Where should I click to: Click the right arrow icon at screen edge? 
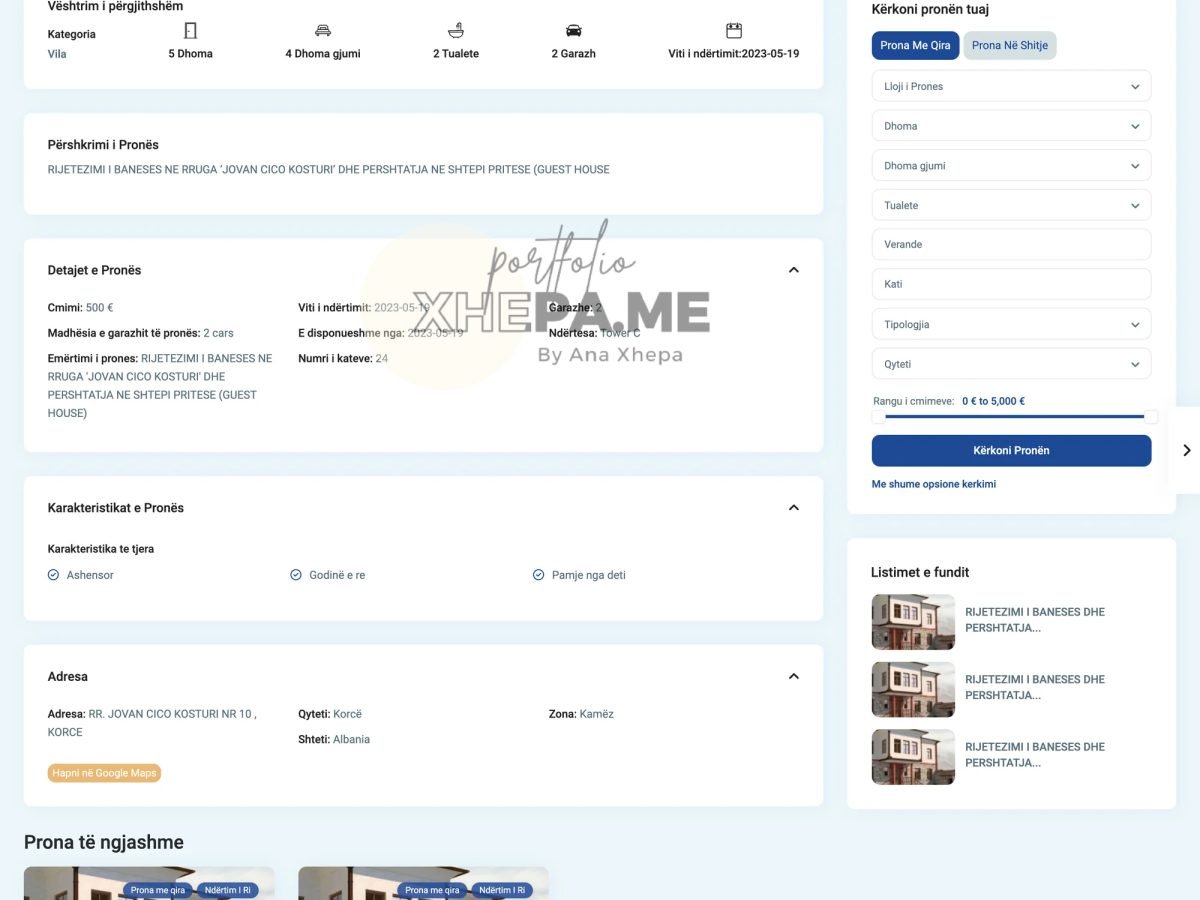pyautogui.click(x=1186, y=450)
